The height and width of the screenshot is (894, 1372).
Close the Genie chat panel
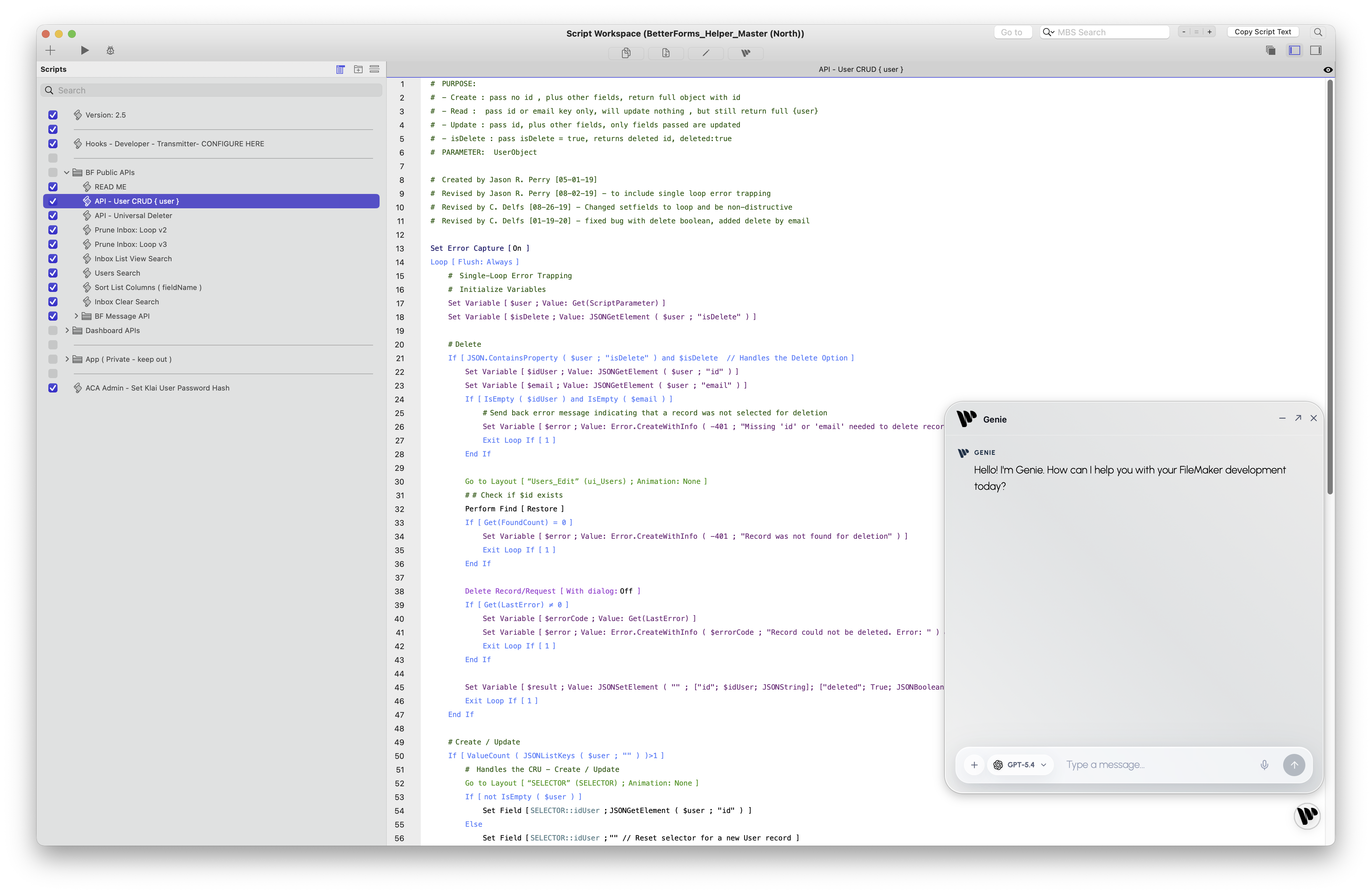[1314, 419]
